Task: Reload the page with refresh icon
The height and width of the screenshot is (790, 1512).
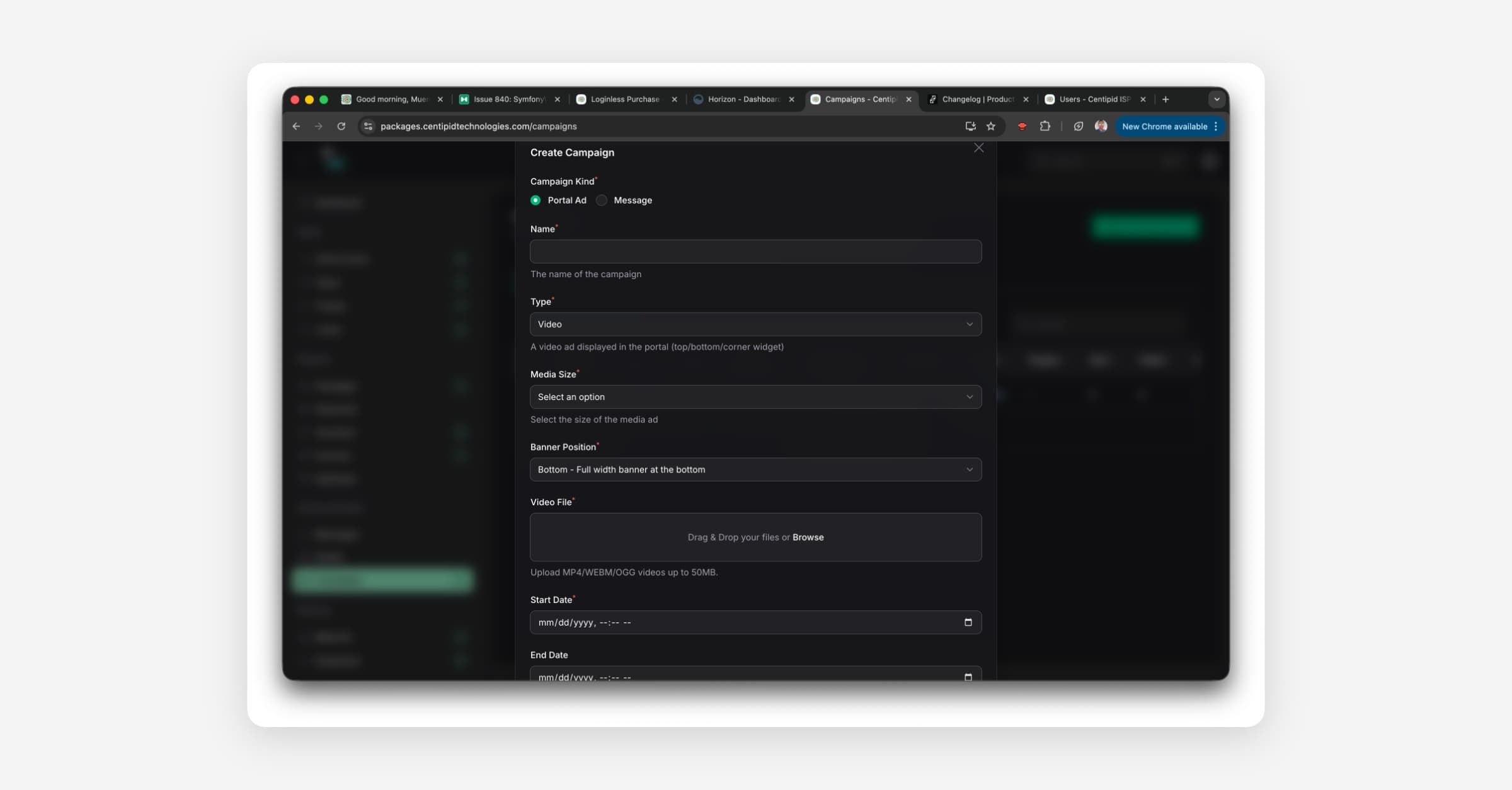Action: [341, 127]
